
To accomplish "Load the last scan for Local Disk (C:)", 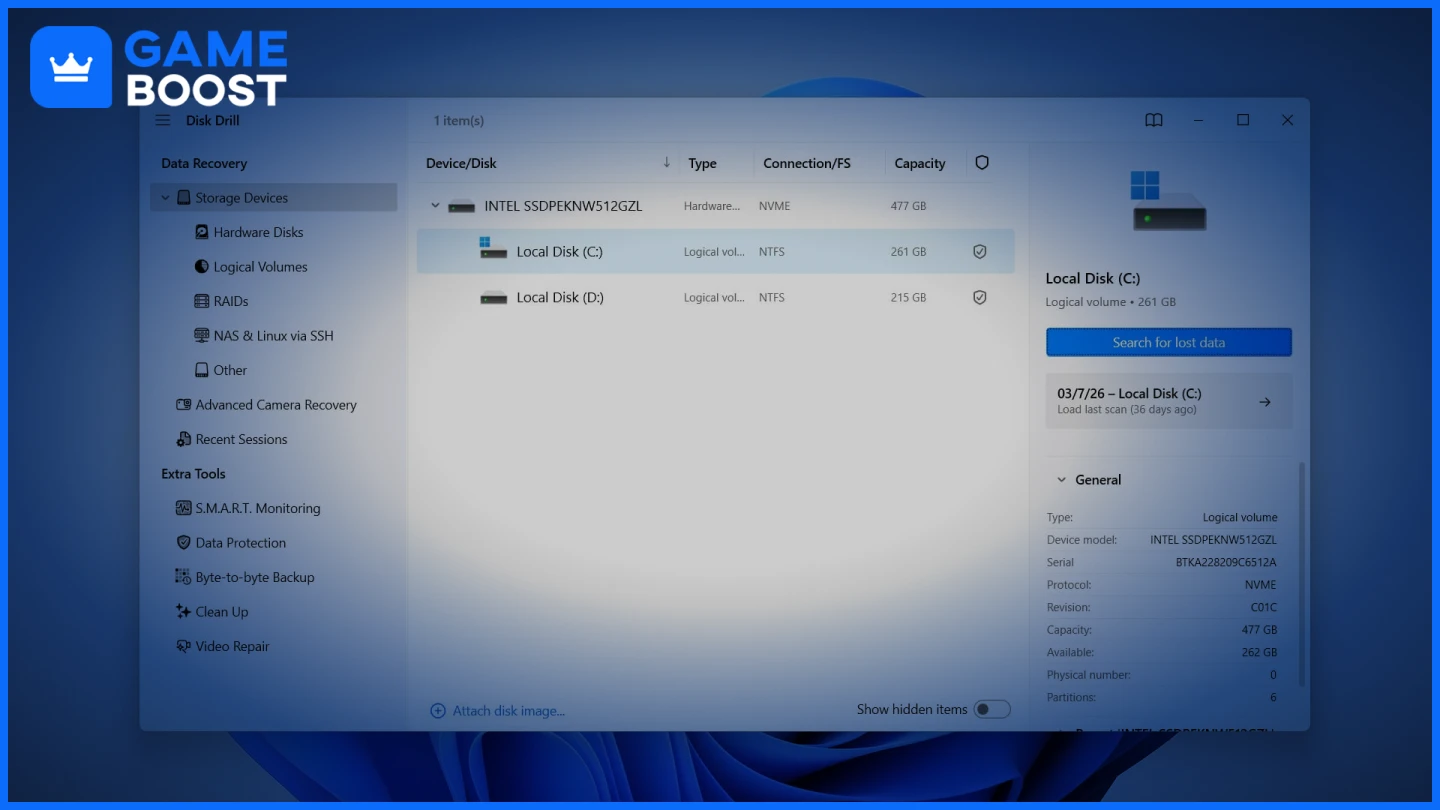I will (x=1168, y=400).
